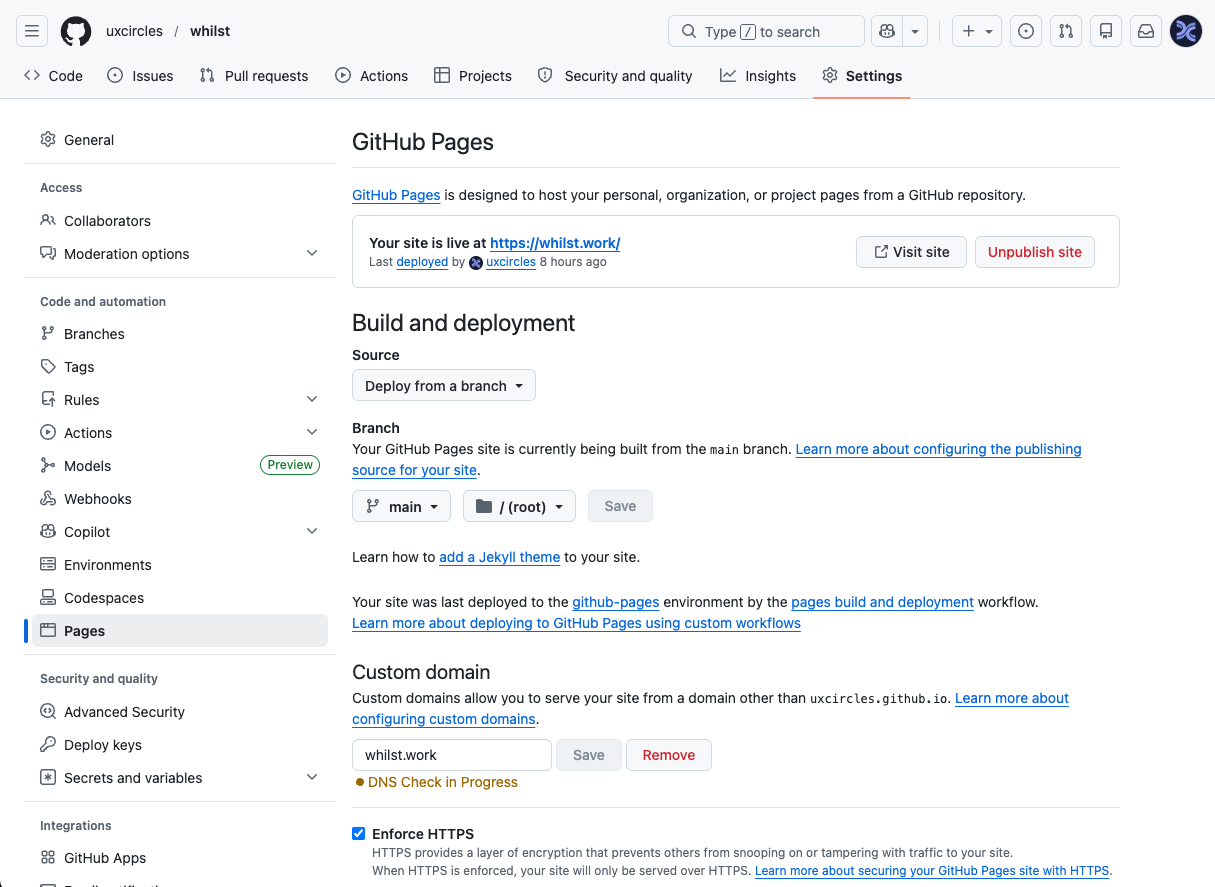Open the pages build and deployment workflow link

[x=882, y=602]
